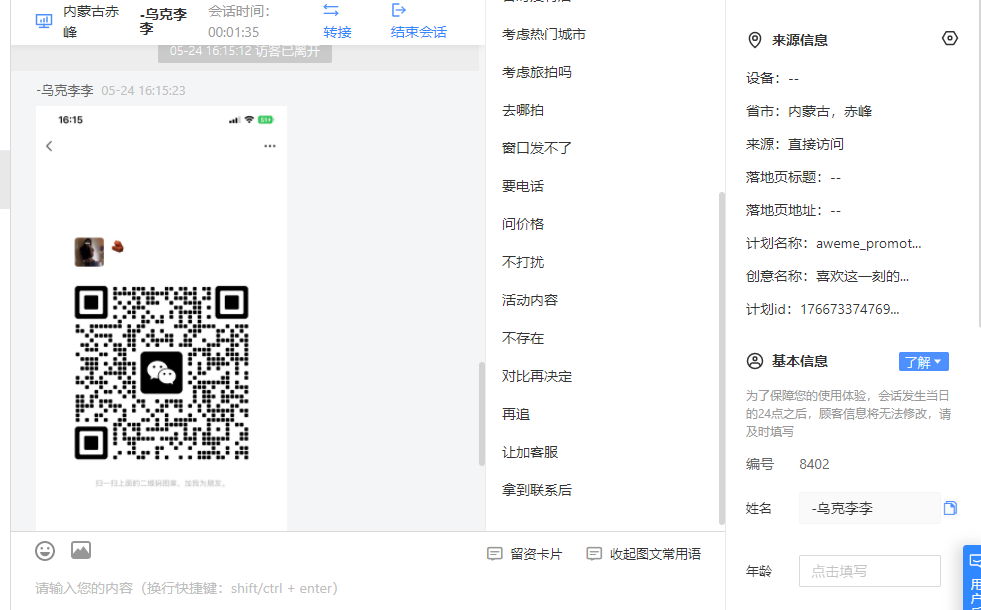981x610 pixels.
Task: Click the 结束会话 end session label
Action: click(419, 32)
